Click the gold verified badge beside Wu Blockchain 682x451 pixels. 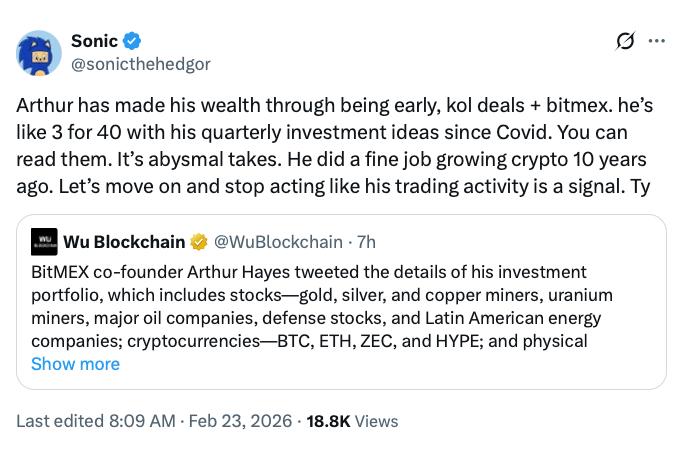pos(200,242)
